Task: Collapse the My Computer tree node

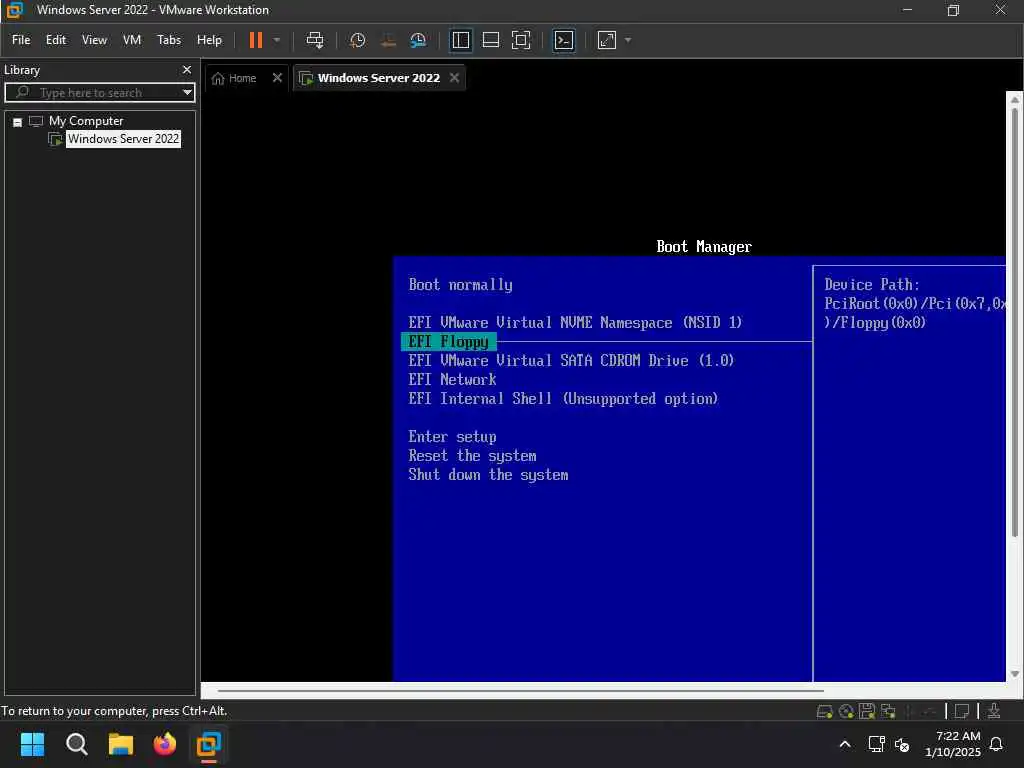Action: (18, 122)
